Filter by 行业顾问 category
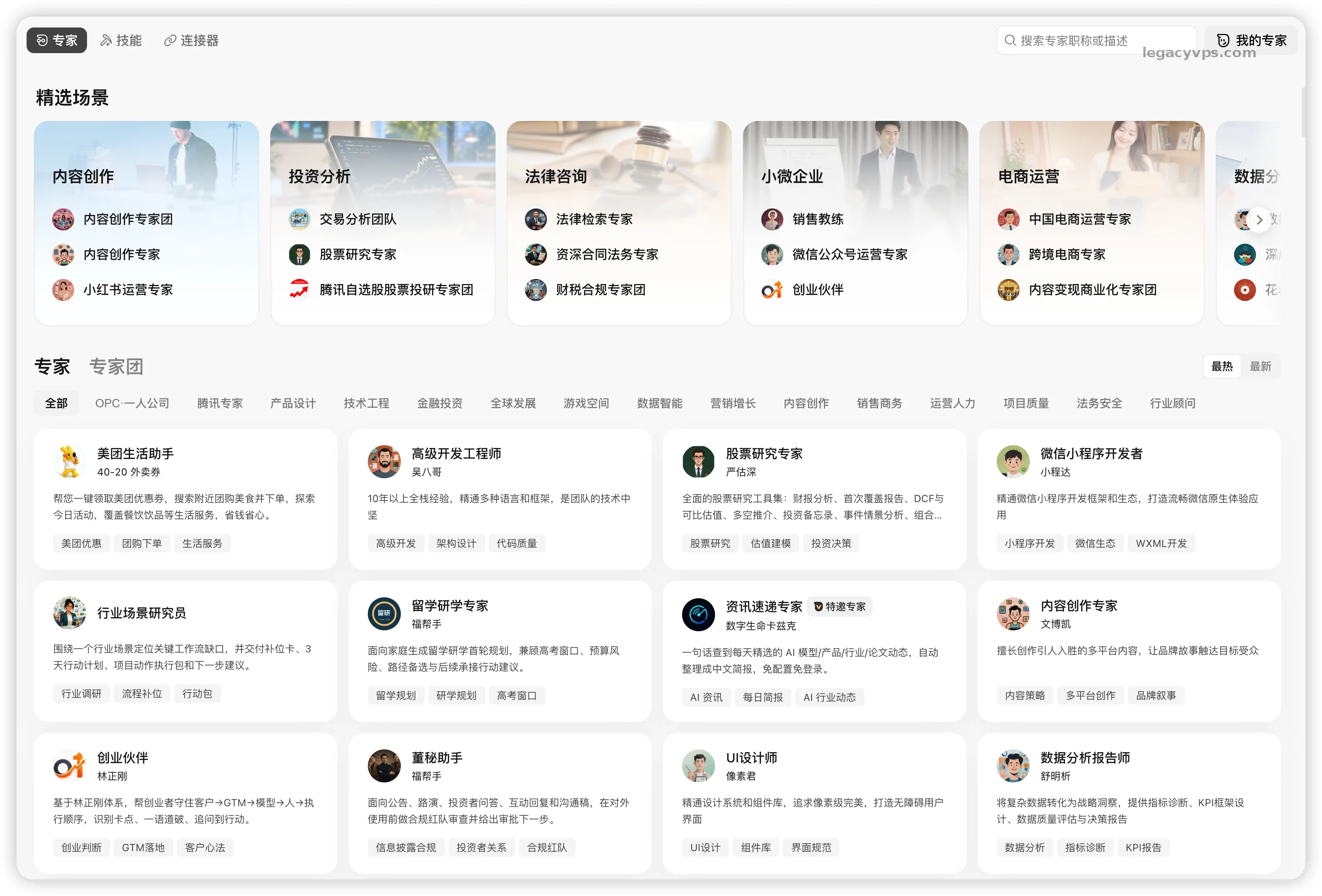 (1172, 404)
